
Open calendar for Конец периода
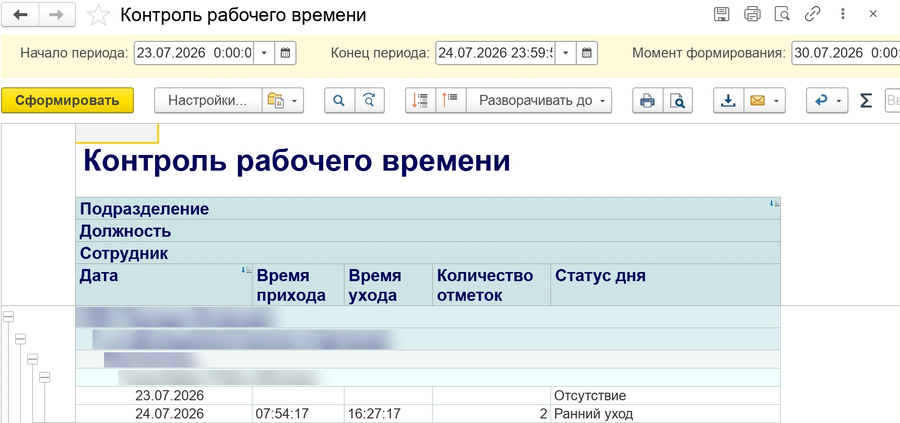coord(587,53)
